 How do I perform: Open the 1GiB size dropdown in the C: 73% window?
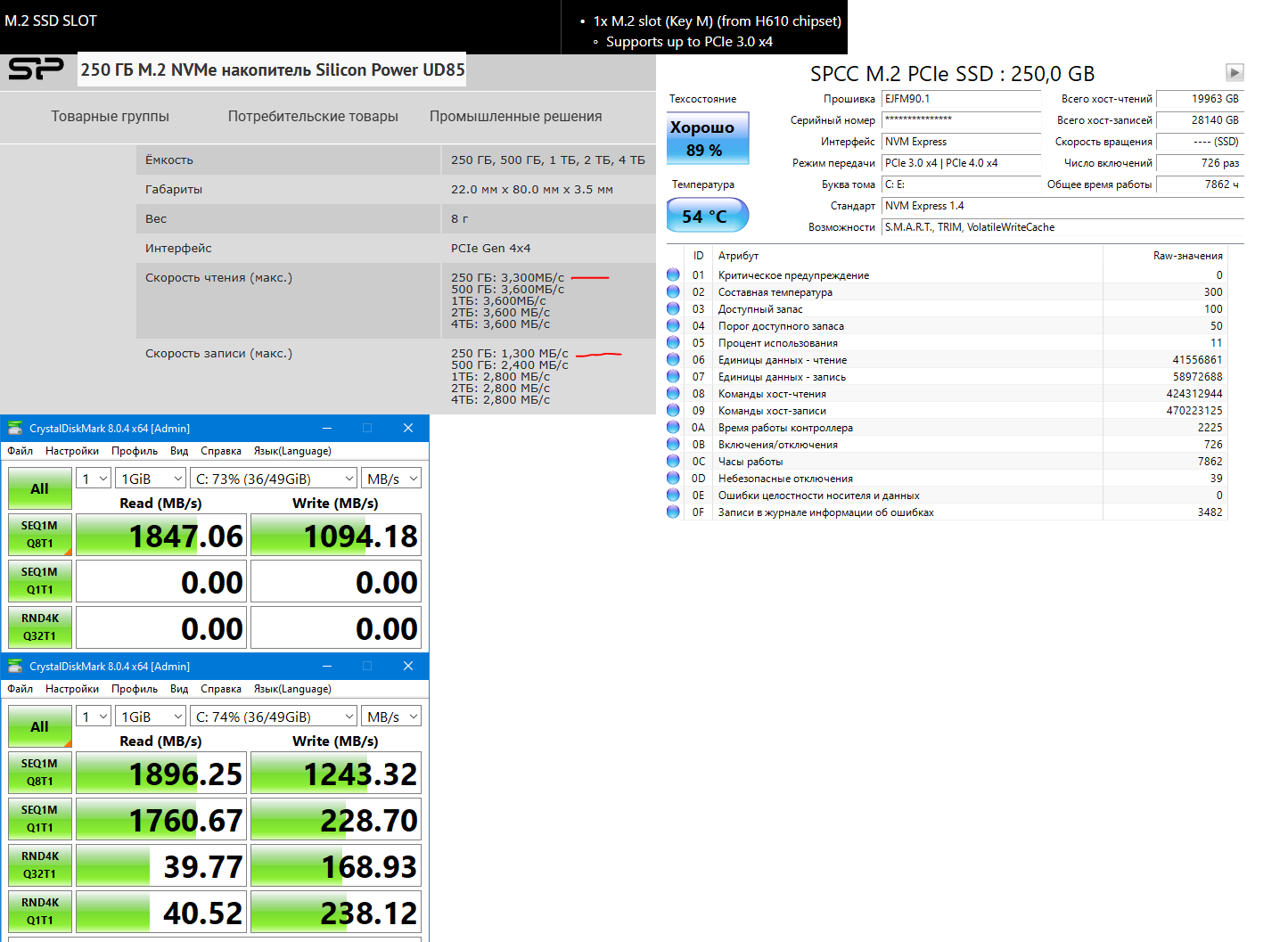coord(152,479)
